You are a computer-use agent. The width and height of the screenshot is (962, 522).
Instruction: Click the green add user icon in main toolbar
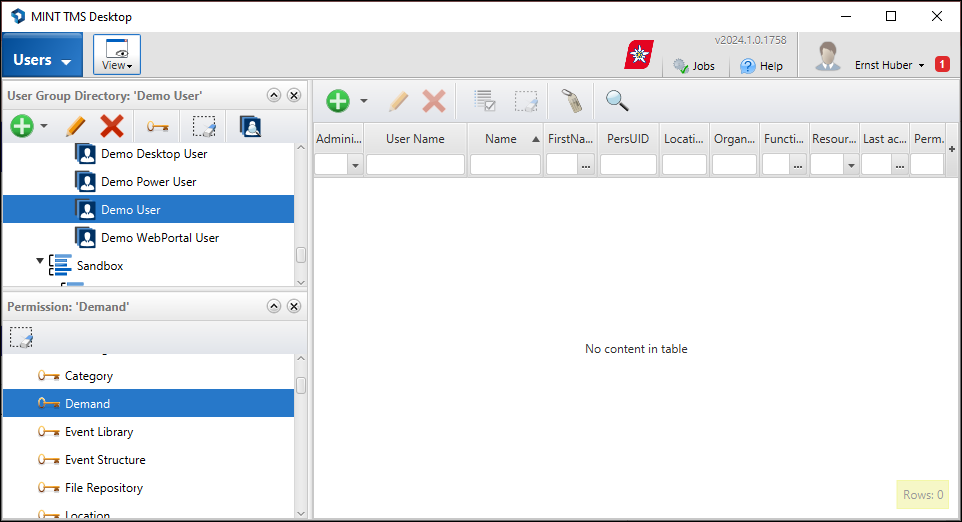point(337,101)
